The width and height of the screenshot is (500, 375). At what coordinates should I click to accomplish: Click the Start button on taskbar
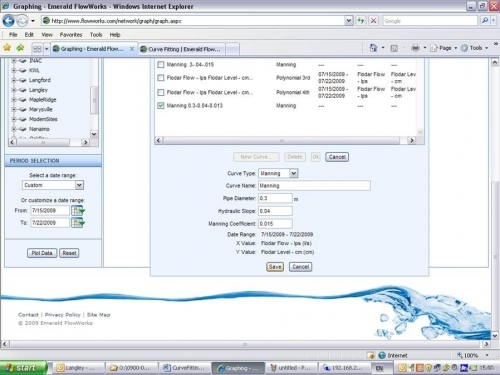pyautogui.click(x=23, y=368)
